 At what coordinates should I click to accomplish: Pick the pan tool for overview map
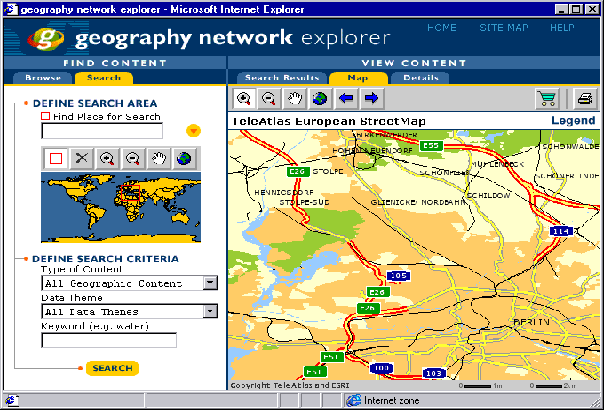(159, 158)
